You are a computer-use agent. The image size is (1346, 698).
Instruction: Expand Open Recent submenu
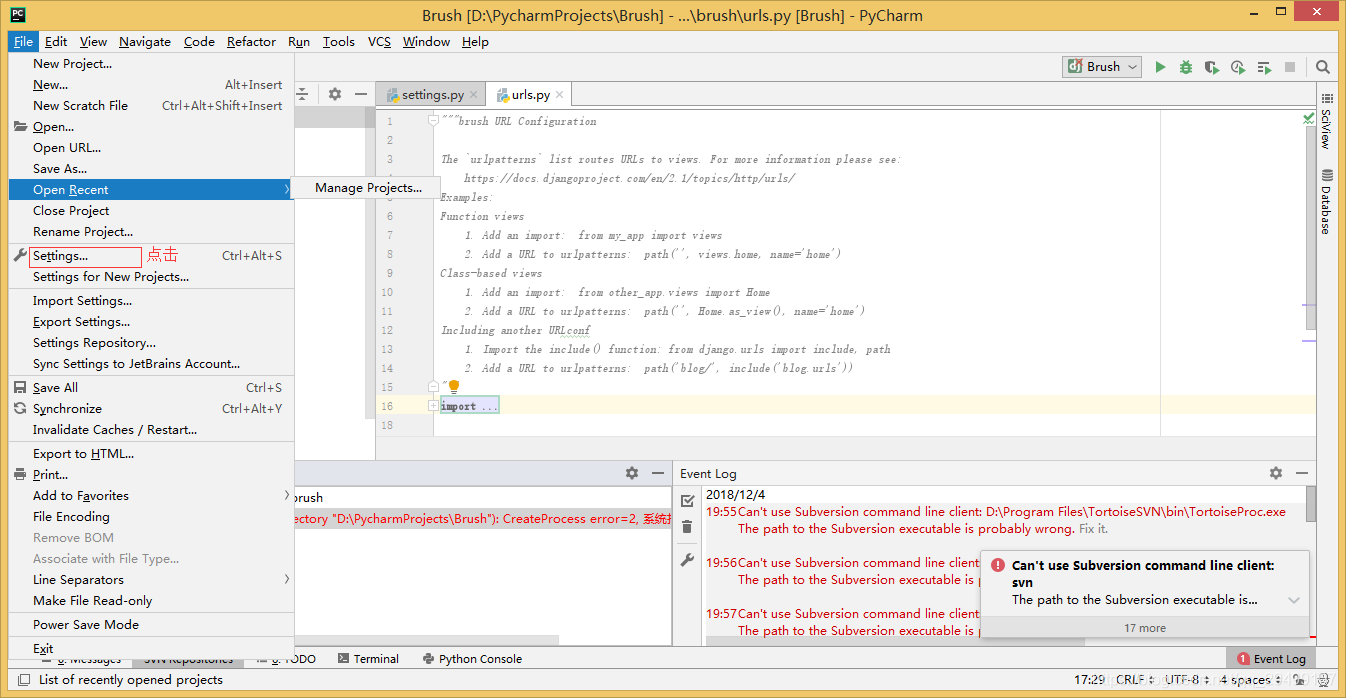pyautogui.click(x=151, y=190)
